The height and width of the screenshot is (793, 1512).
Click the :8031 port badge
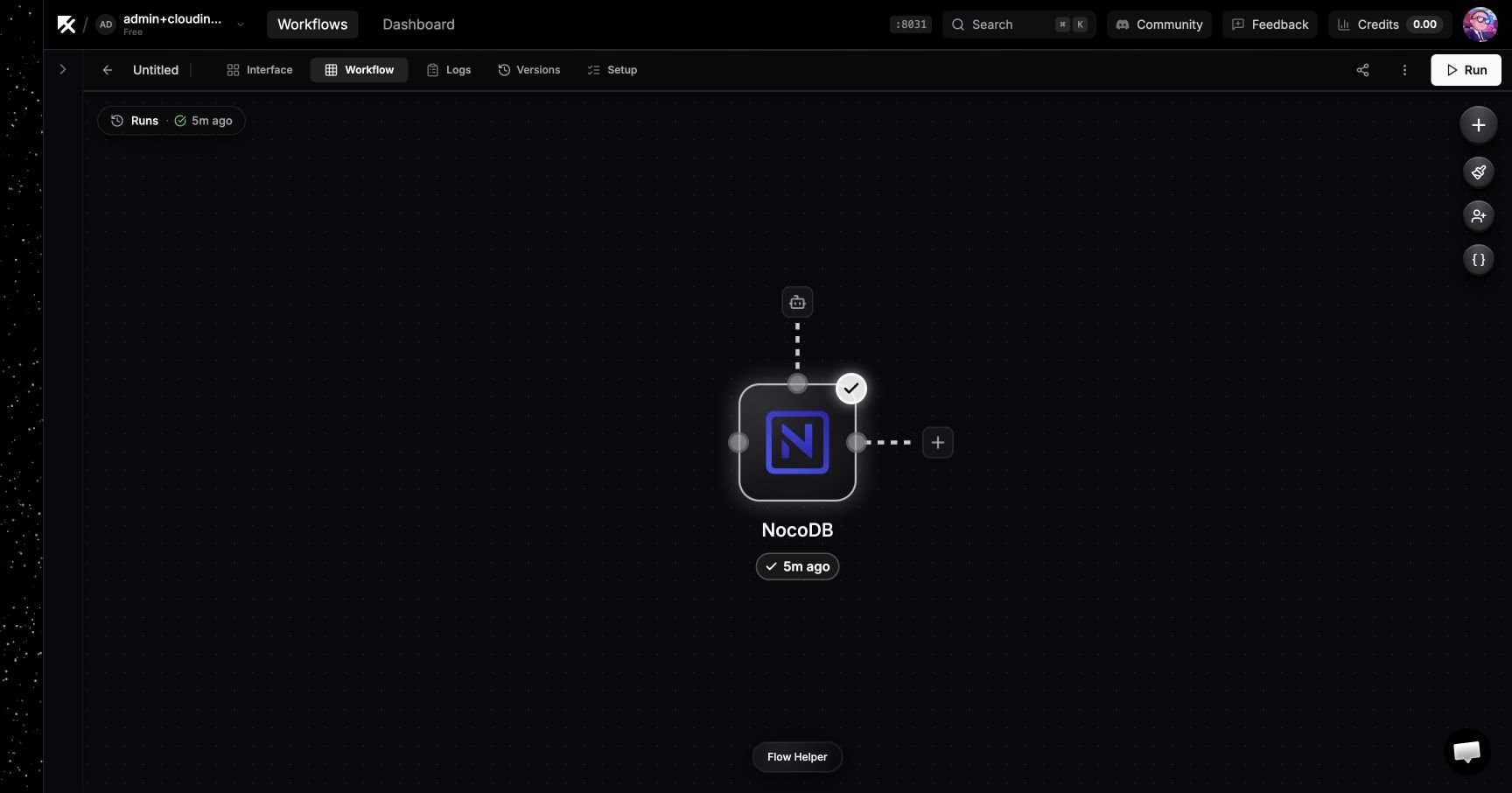point(910,25)
